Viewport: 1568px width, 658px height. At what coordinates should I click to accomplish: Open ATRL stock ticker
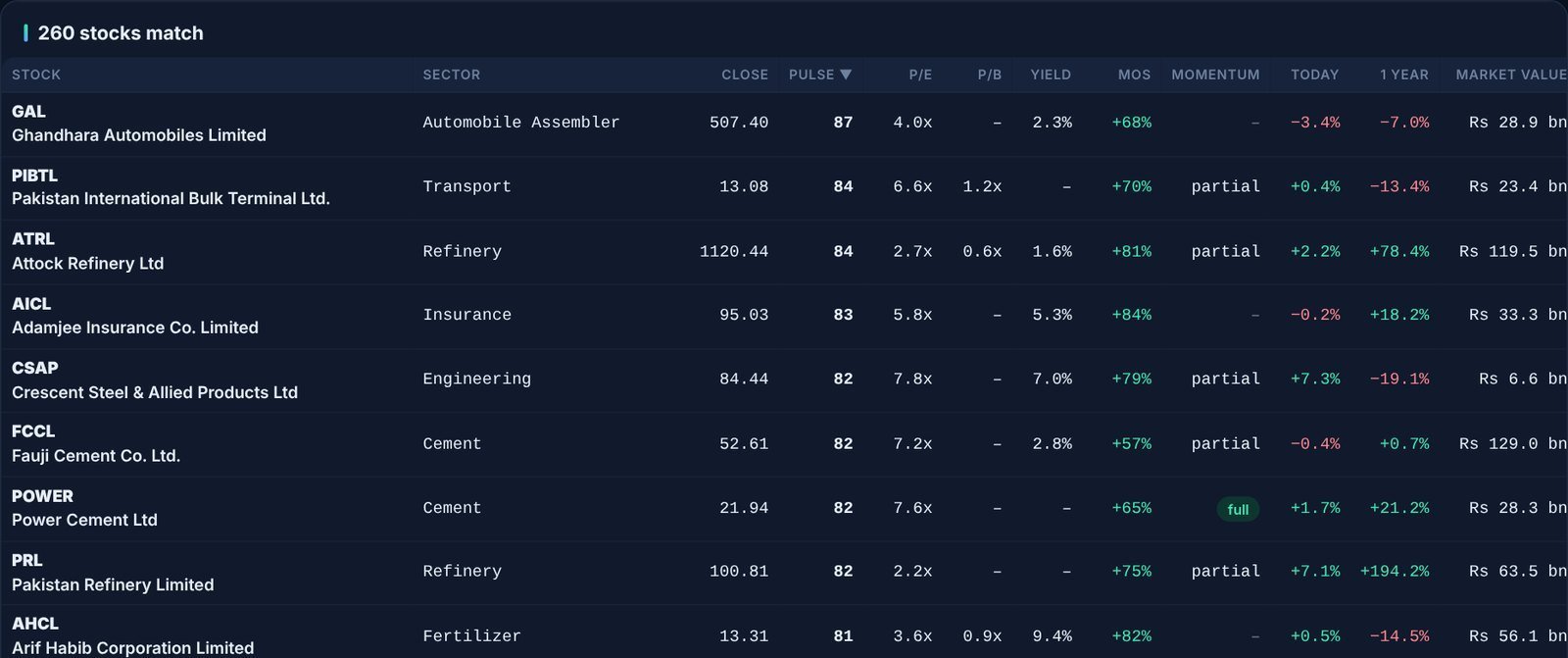[33, 239]
